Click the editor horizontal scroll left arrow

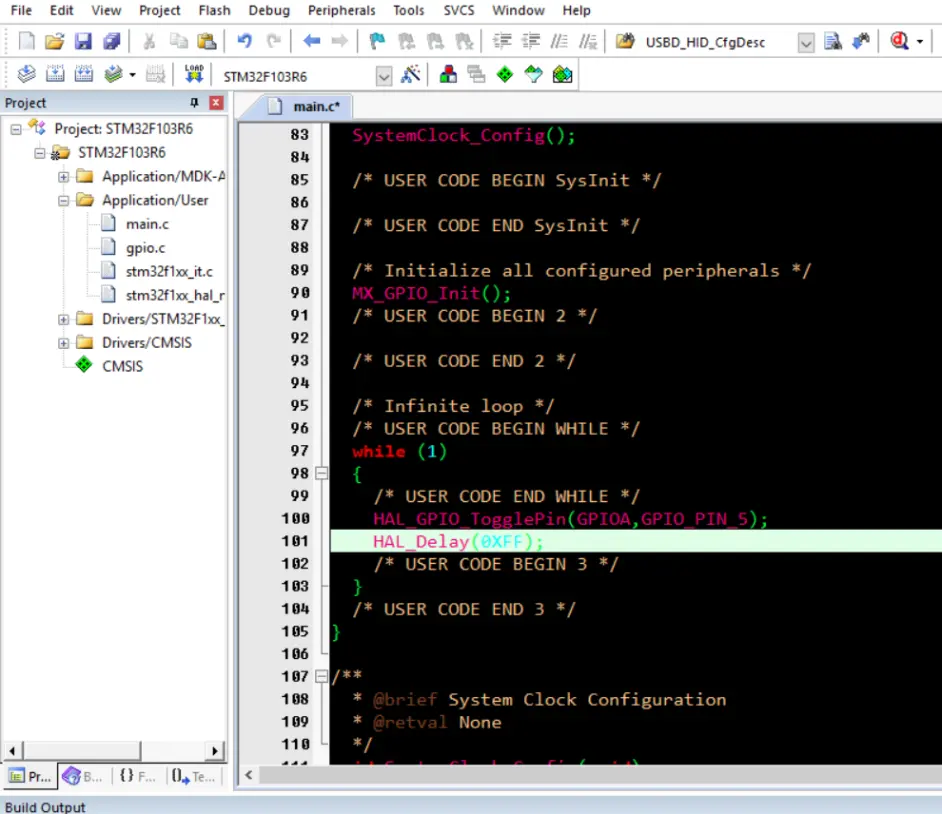tap(249, 775)
